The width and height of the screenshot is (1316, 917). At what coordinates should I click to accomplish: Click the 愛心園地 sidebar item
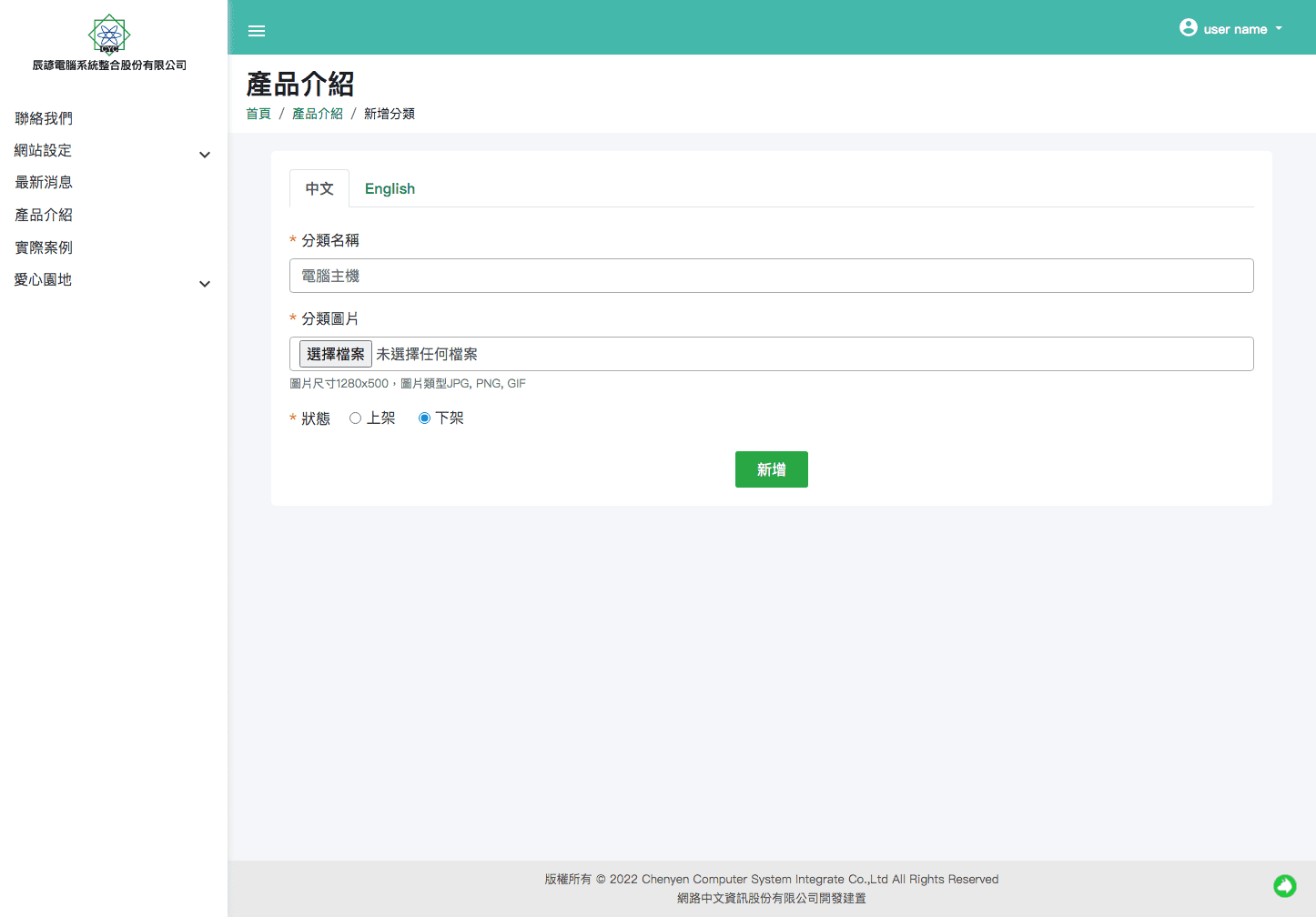(43, 279)
